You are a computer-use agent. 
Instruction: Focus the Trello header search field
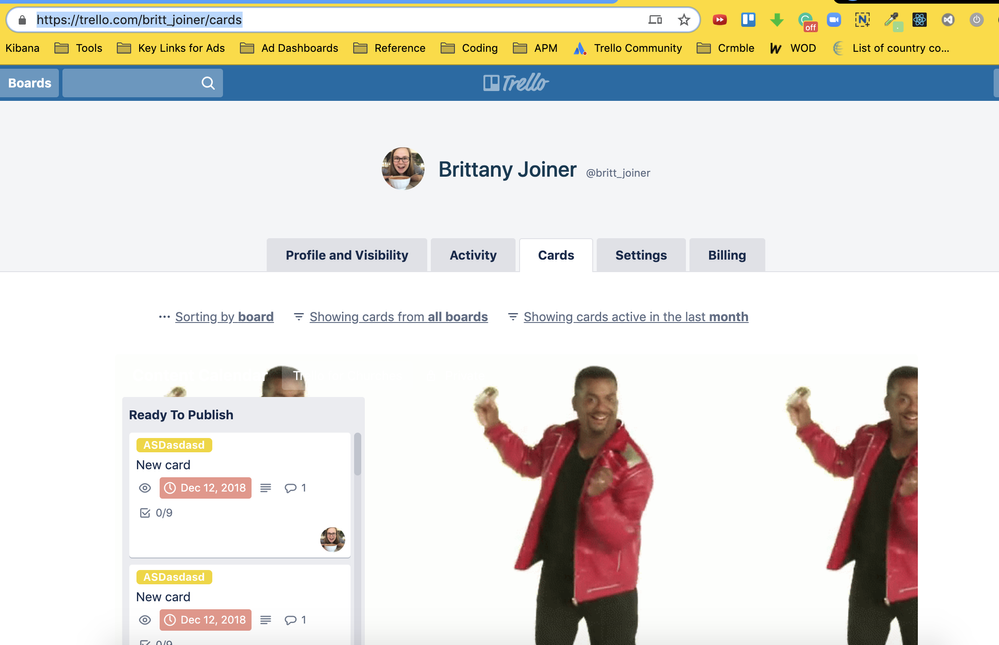143,83
